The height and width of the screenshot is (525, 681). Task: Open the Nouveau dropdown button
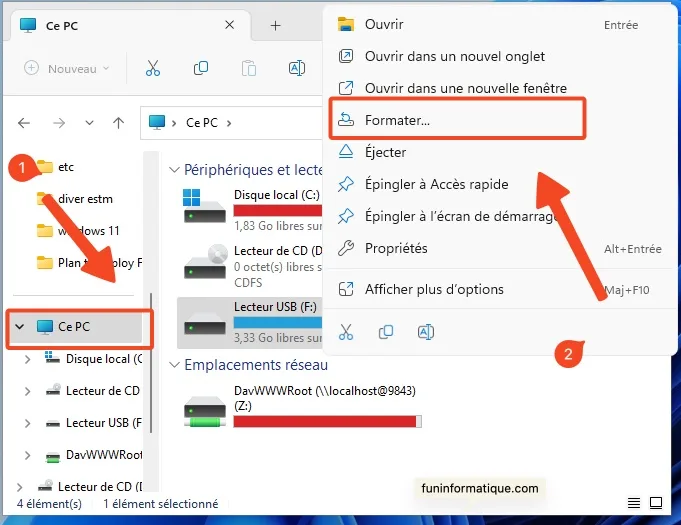pyautogui.click(x=67, y=69)
